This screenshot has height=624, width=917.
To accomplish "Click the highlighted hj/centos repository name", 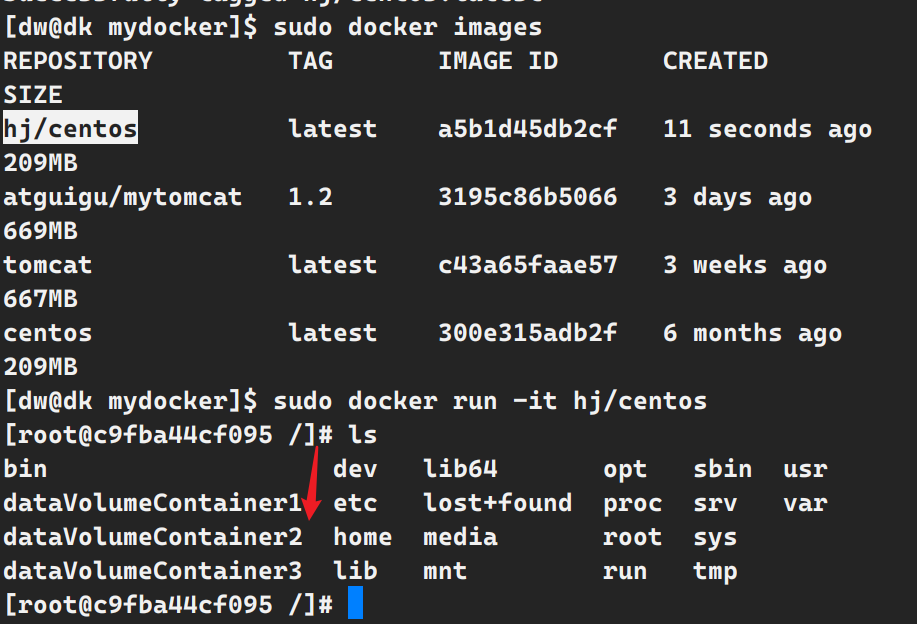I will (x=70, y=129).
